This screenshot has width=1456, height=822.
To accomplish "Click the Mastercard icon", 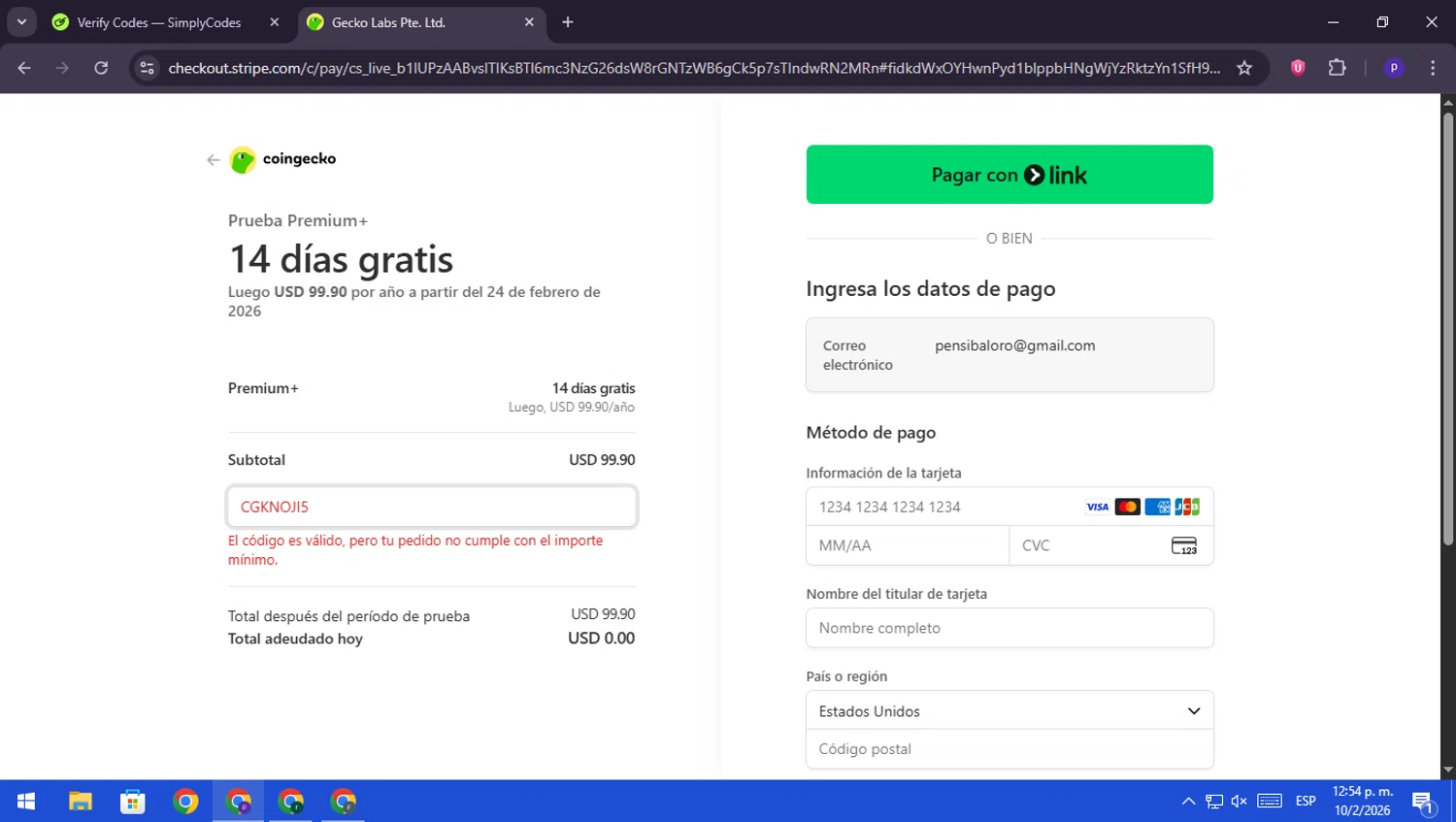I will tap(1127, 507).
